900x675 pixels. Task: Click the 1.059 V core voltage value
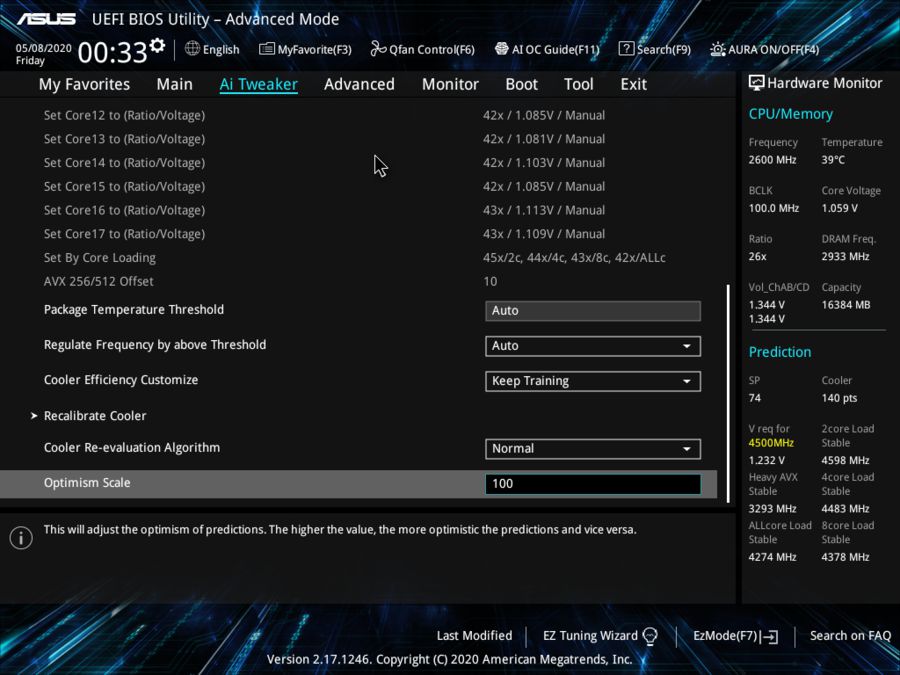(839, 208)
